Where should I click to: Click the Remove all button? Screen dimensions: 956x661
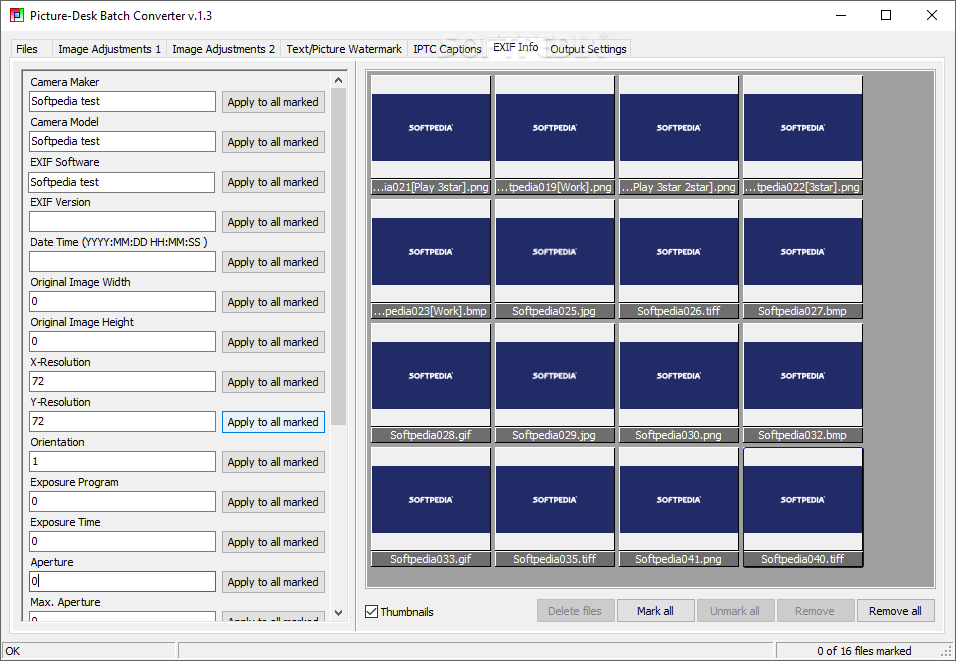point(895,611)
